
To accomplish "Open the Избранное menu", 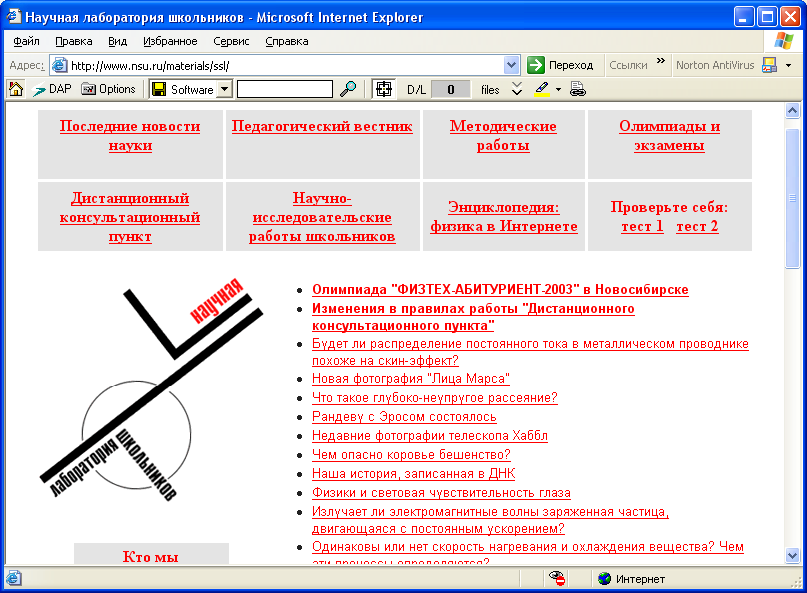I will point(170,41).
